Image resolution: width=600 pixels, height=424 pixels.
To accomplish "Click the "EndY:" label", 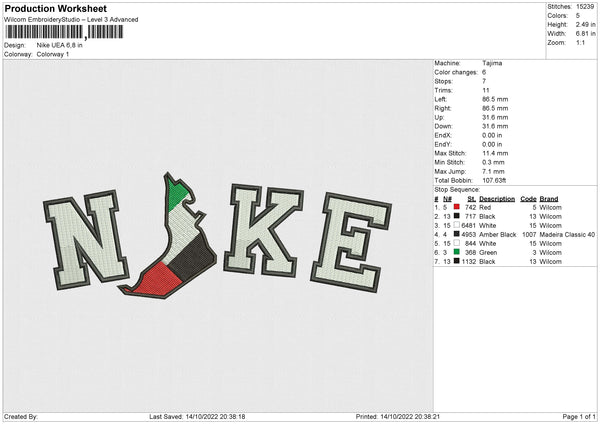I will (443, 144).
